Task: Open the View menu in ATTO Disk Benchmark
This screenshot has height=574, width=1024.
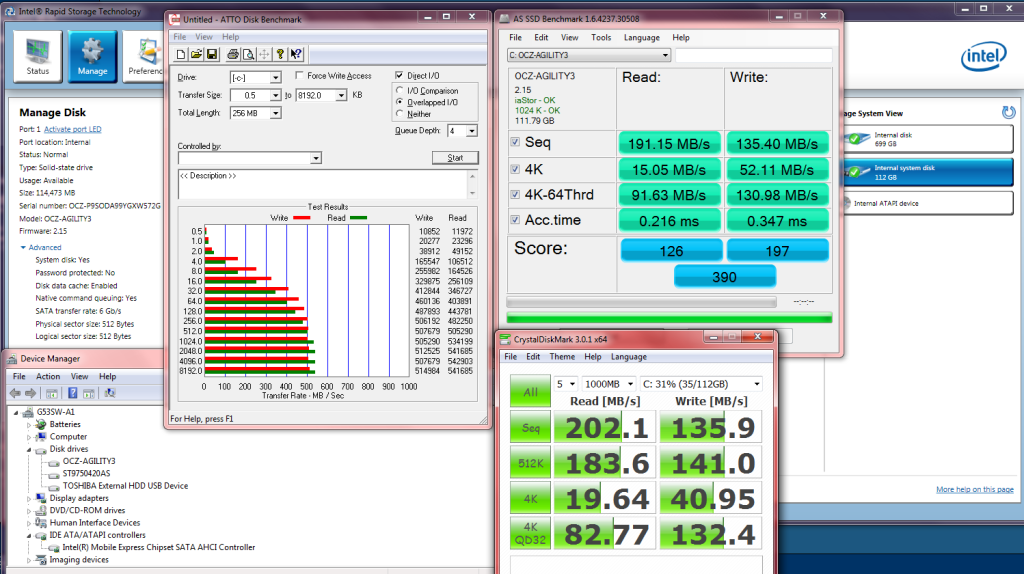Action: point(204,37)
